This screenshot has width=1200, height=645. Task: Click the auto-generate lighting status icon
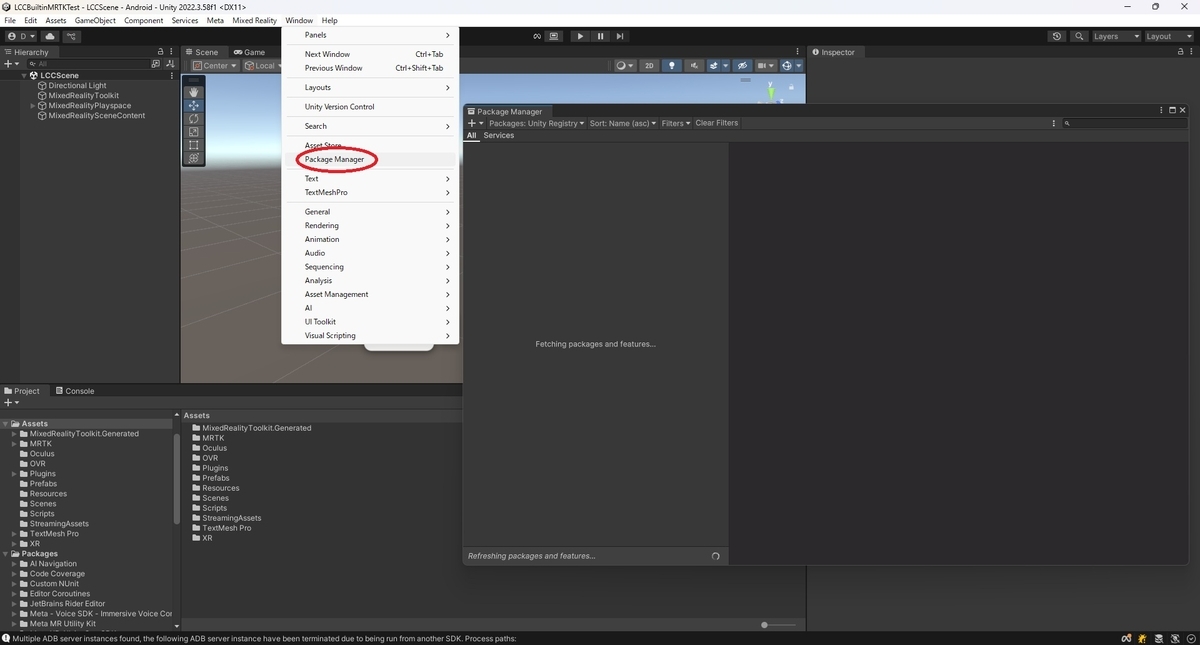pos(1174,638)
